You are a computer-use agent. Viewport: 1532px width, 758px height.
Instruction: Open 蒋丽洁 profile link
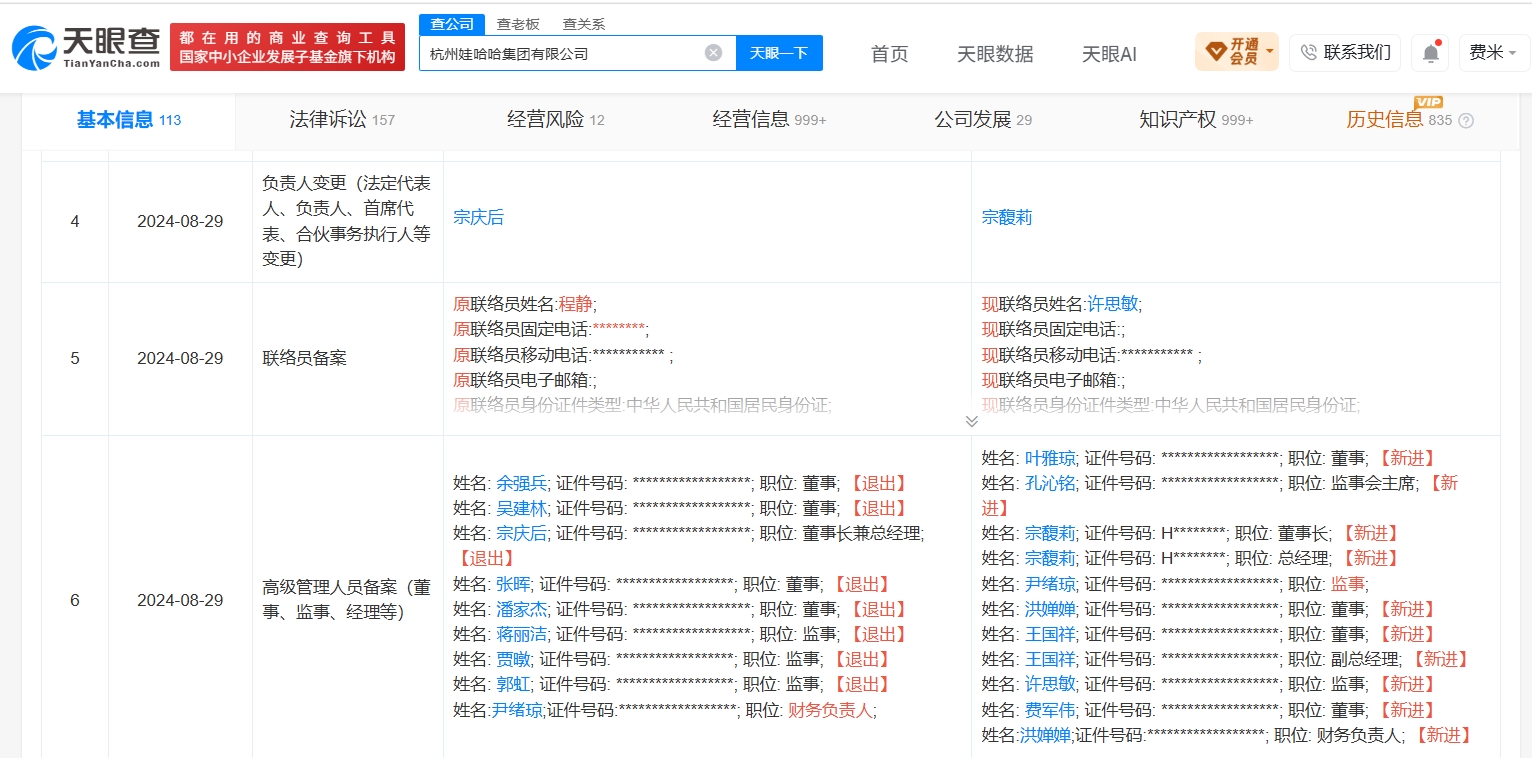pos(522,634)
